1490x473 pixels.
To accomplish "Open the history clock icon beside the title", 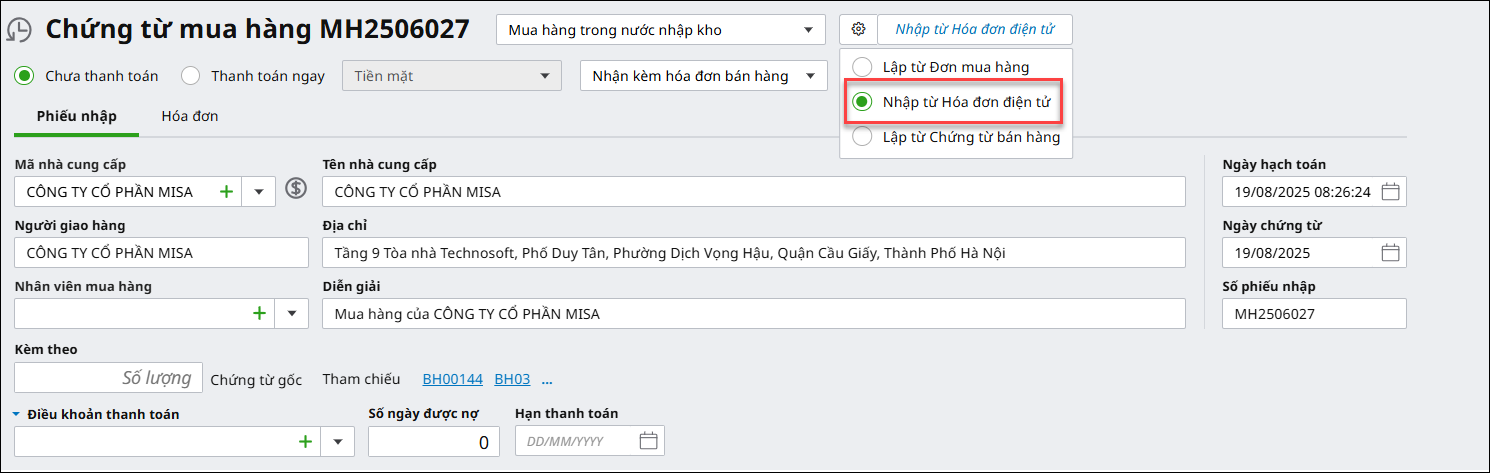I will pyautogui.click(x=19, y=29).
